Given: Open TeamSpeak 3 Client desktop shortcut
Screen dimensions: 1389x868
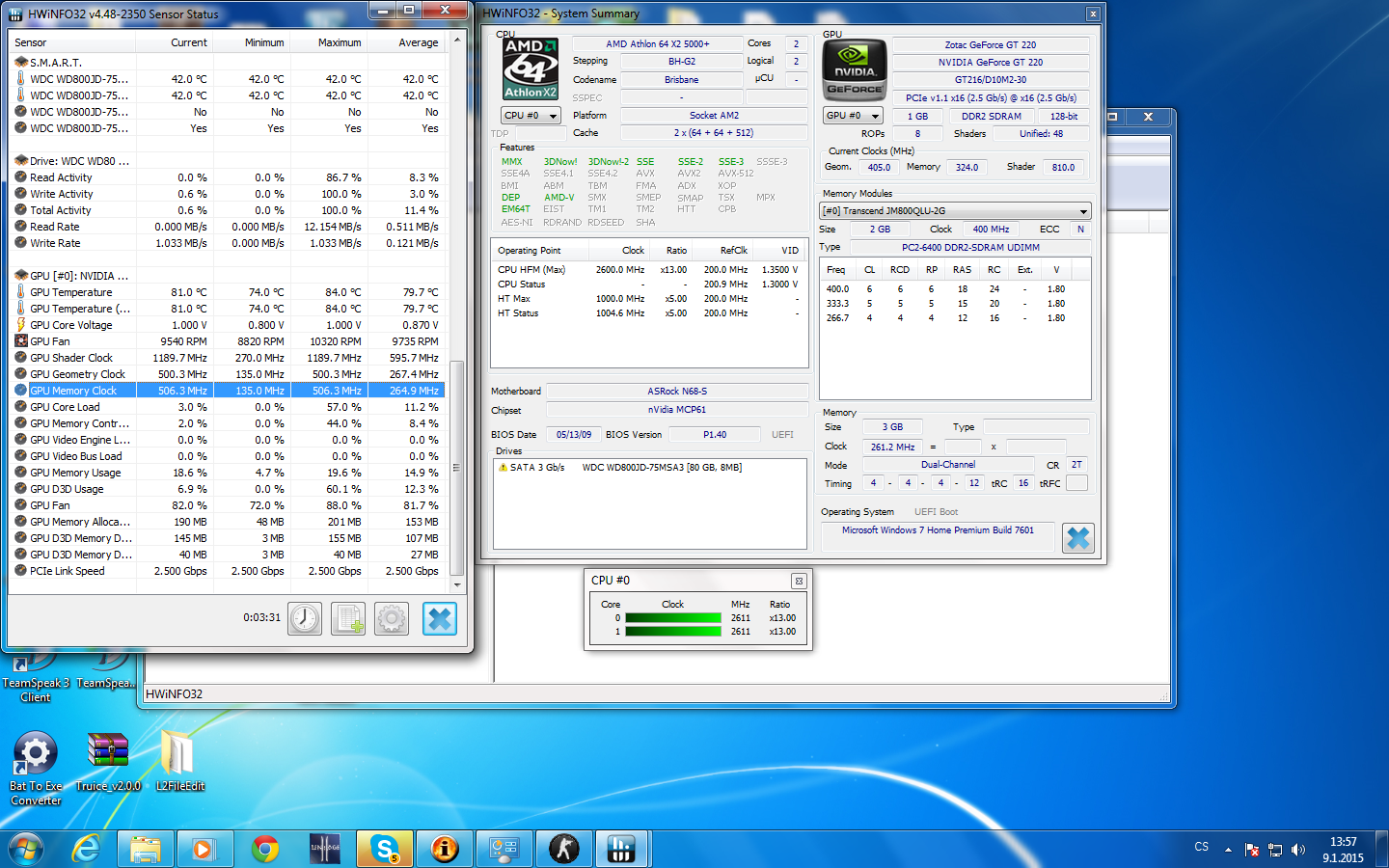Looking at the screenshot, I should point(36,678).
